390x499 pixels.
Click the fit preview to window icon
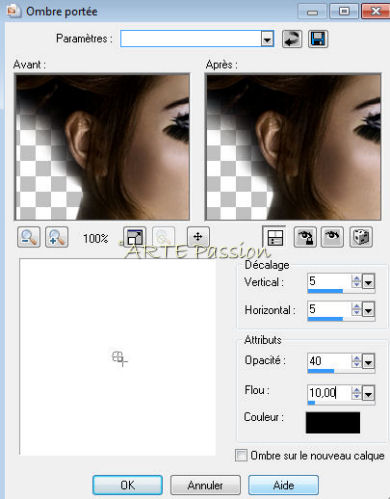click(135, 237)
